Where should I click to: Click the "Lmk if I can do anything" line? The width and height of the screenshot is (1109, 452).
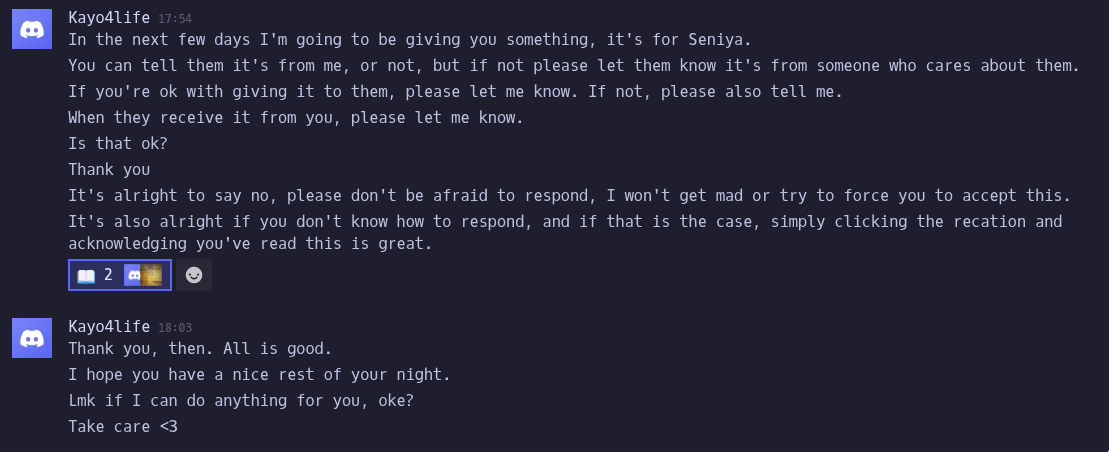(x=240, y=401)
